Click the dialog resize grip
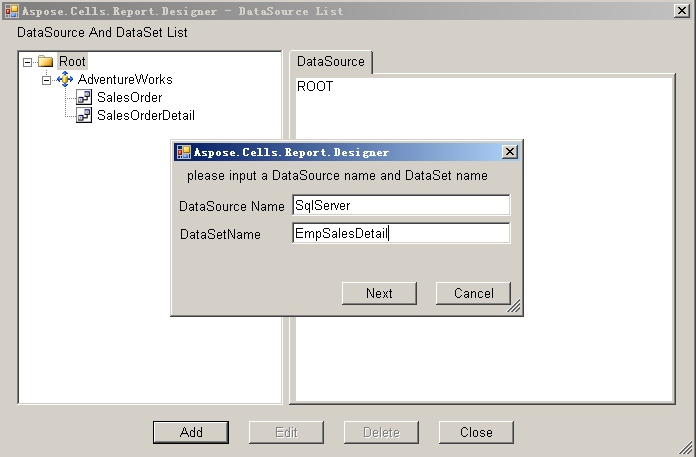The height and width of the screenshot is (457, 696). pos(514,306)
